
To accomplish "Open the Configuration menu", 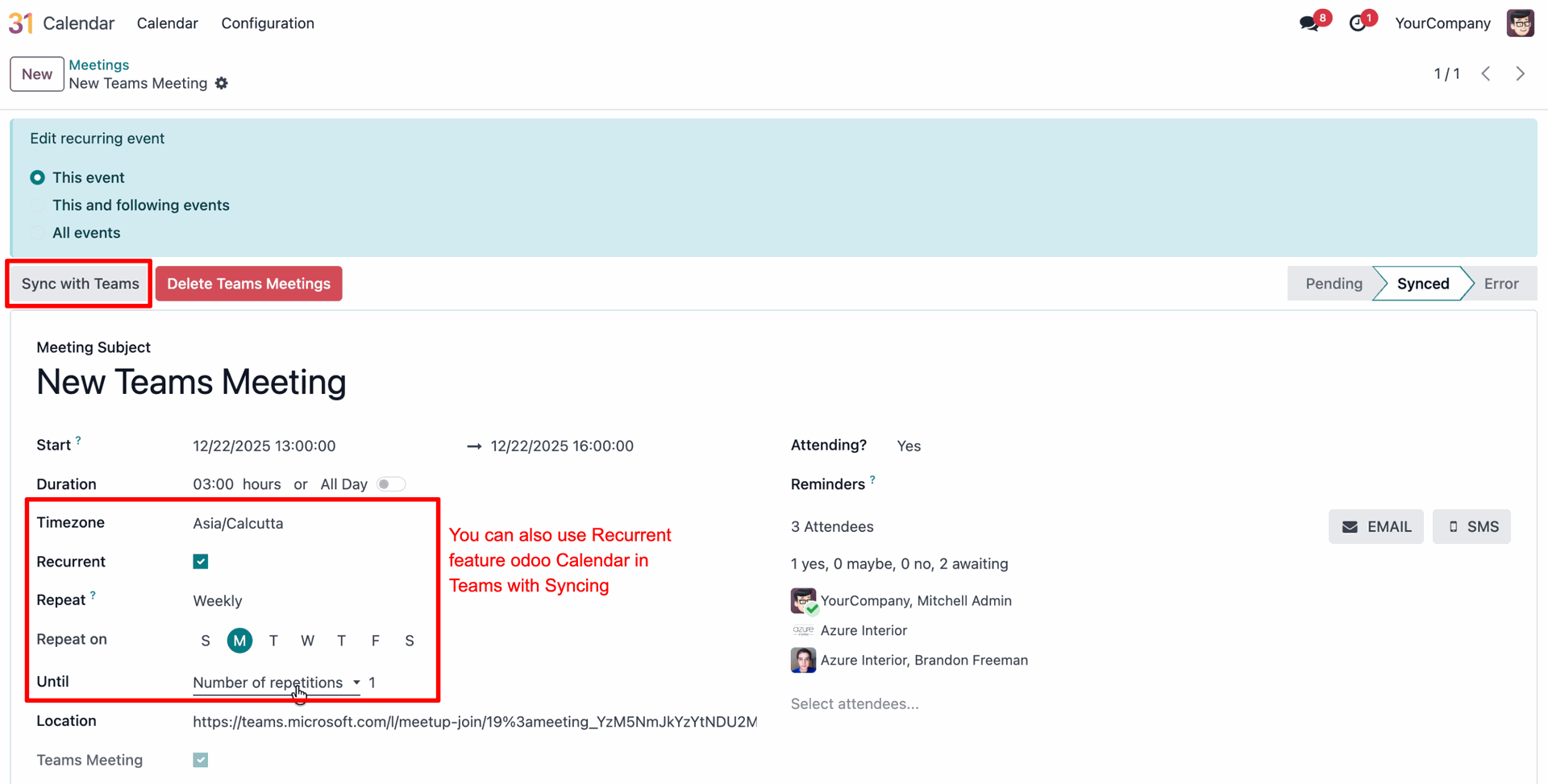I will pyautogui.click(x=268, y=23).
